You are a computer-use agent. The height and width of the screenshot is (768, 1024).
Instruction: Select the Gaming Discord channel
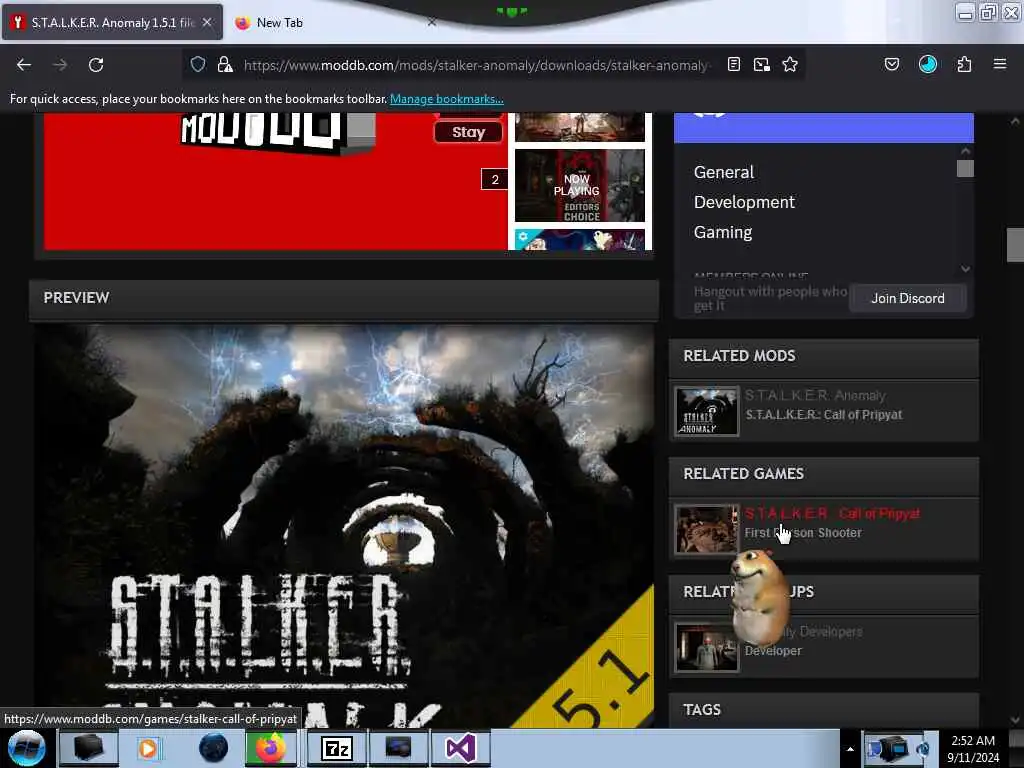(723, 232)
